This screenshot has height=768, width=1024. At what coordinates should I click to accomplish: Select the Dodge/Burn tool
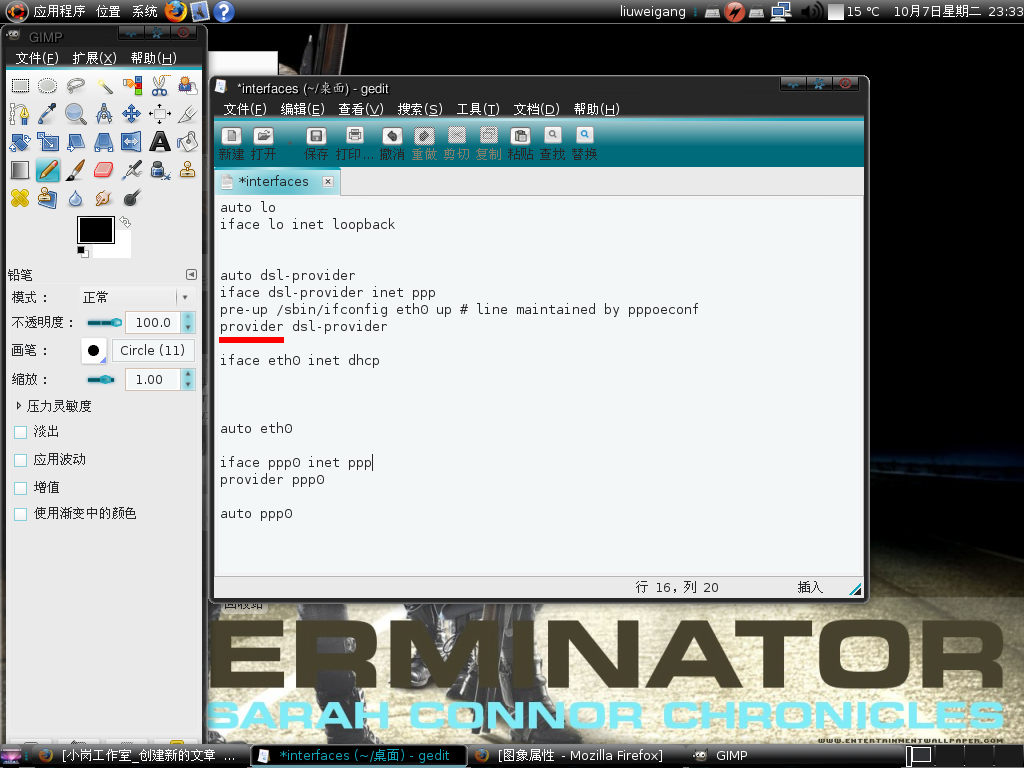[x=132, y=198]
